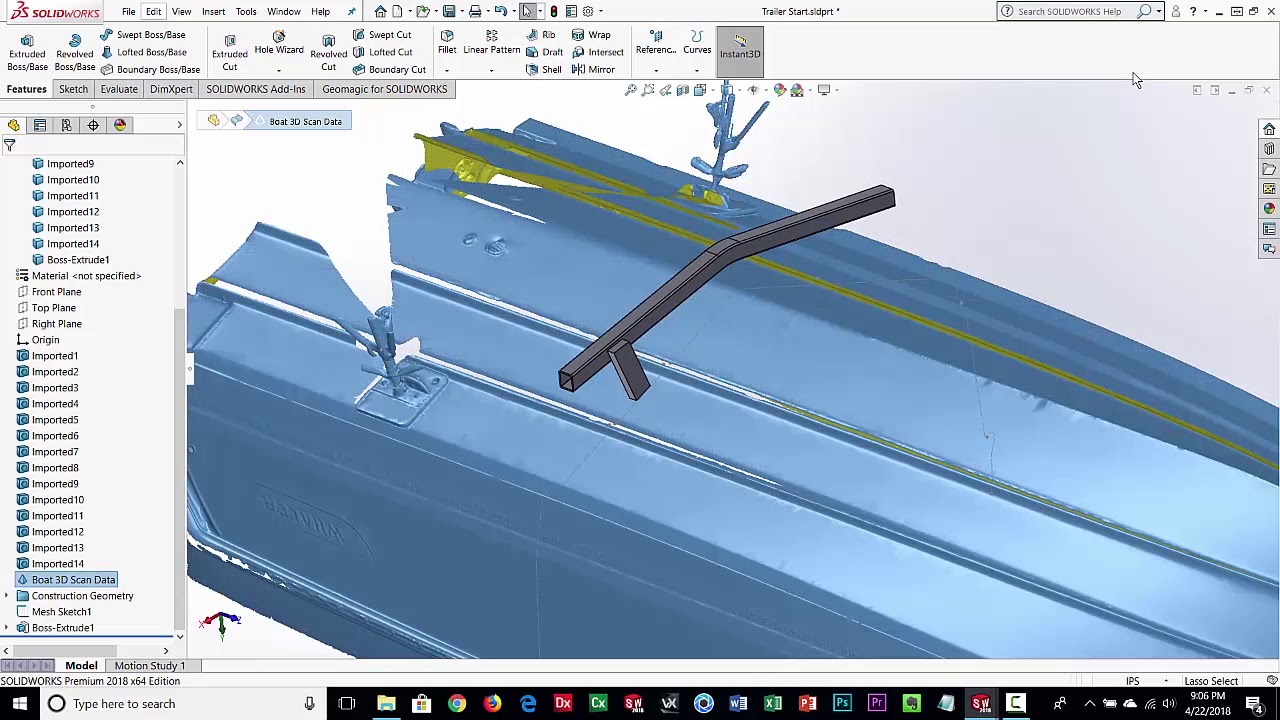Choose the Swept Boss/Base tool
This screenshot has width=1280, height=720.
coord(143,35)
